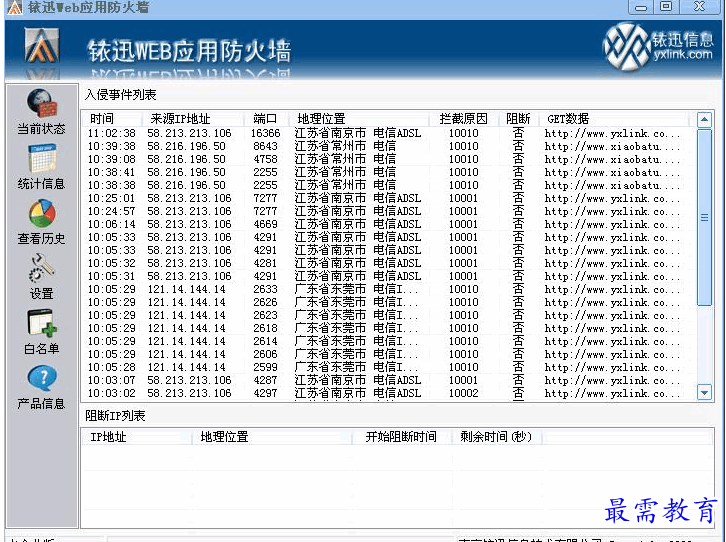Image resolution: width=726 pixels, height=542 pixels.
Task: Click the 剩余时间(秒) column header
Action: click(496, 437)
